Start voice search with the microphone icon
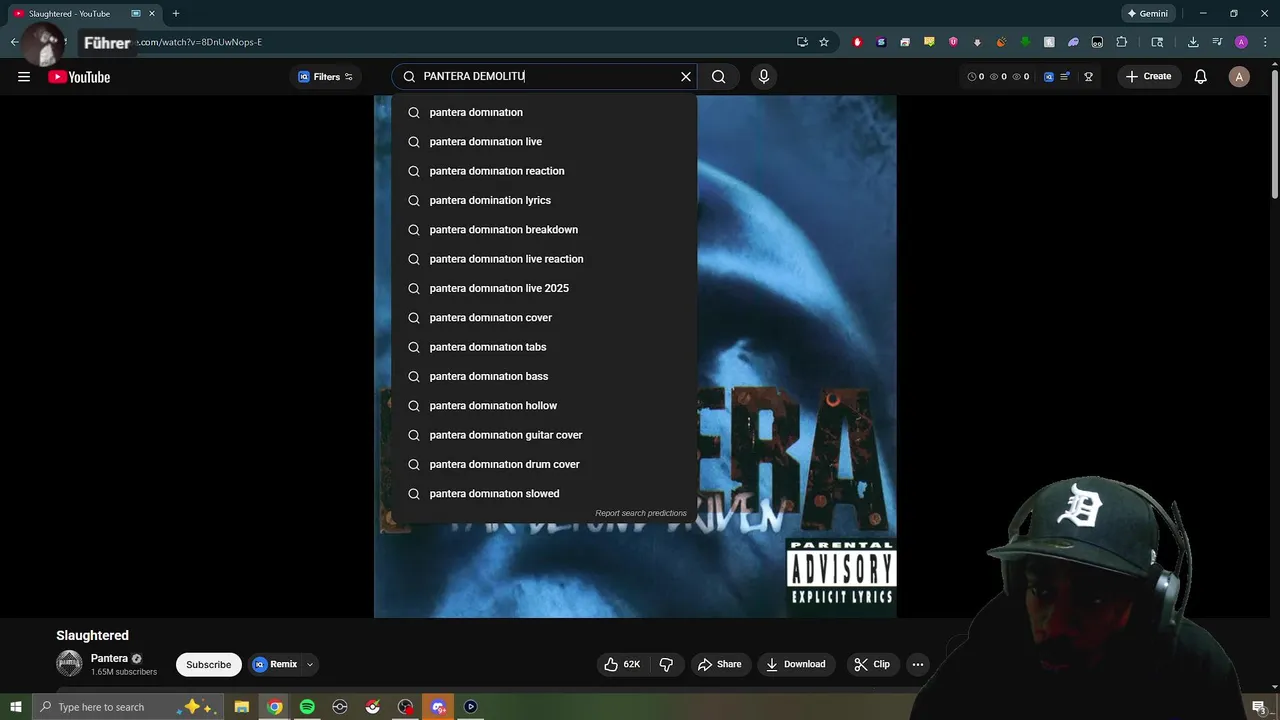This screenshot has height=720, width=1280. coord(764,77)
